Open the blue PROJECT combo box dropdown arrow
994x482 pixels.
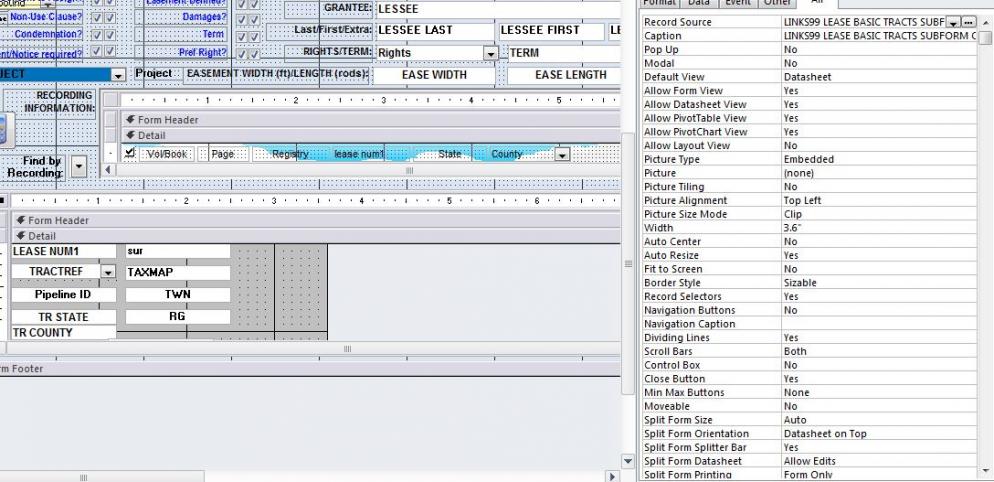tap(119, 75)
